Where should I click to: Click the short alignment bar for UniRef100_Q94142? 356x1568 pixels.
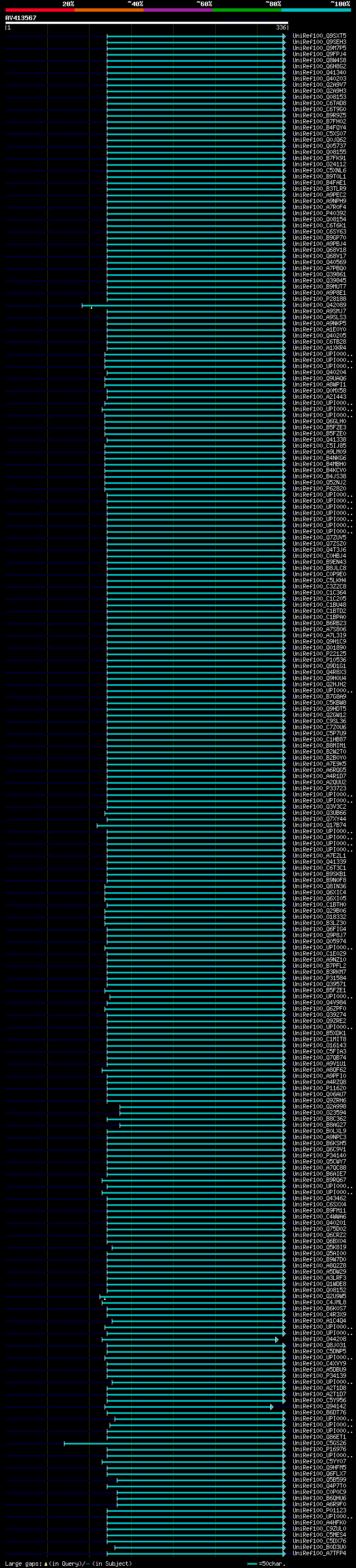click(189, 1407)
